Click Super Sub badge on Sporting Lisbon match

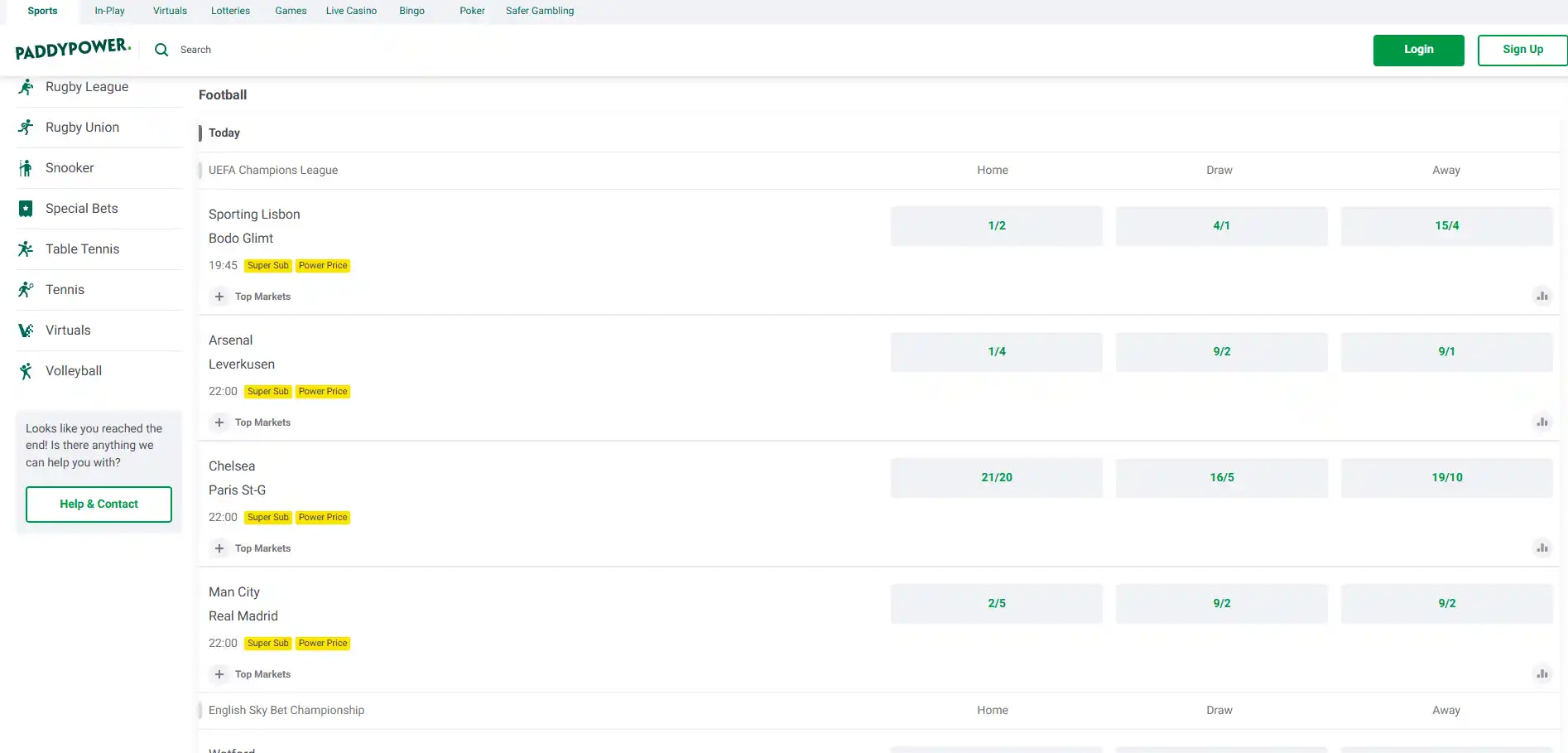[268, 266]
